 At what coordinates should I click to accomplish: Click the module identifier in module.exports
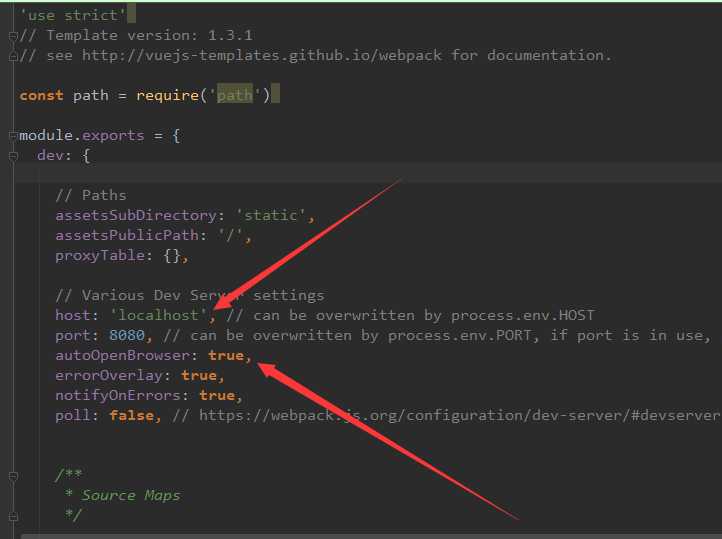pos(46,135)
